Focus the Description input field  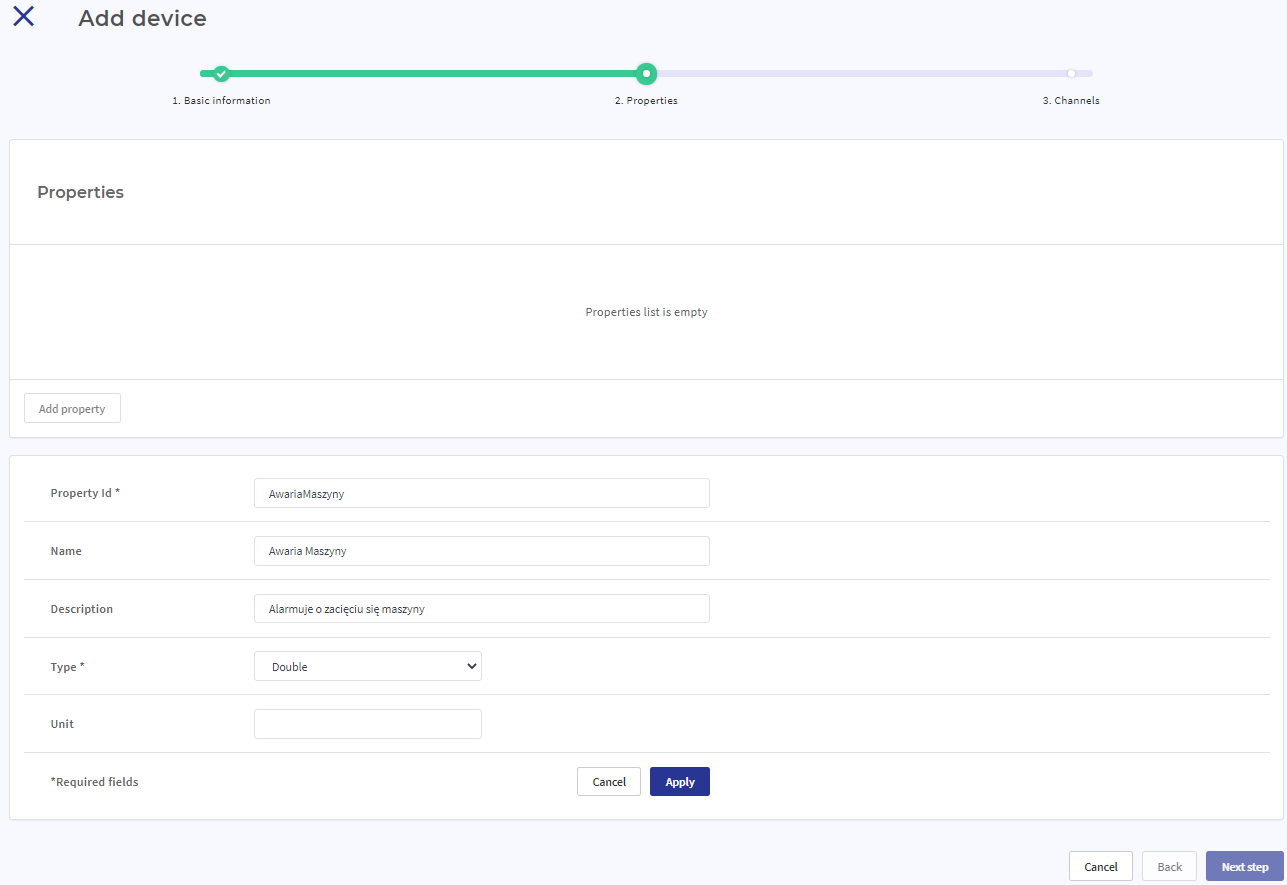(482, 609)
